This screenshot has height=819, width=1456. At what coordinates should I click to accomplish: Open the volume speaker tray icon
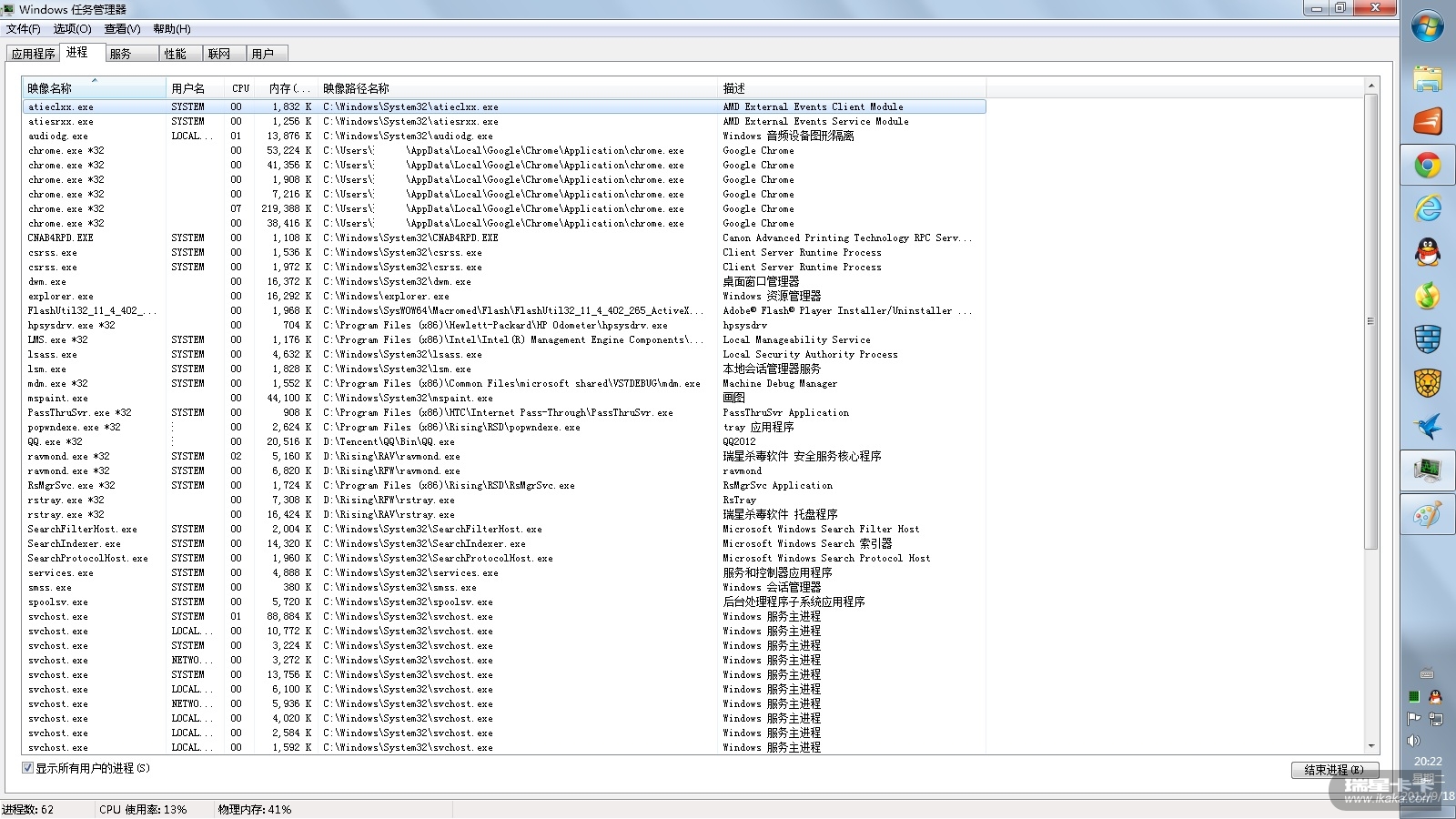[x=1414, y=741]
